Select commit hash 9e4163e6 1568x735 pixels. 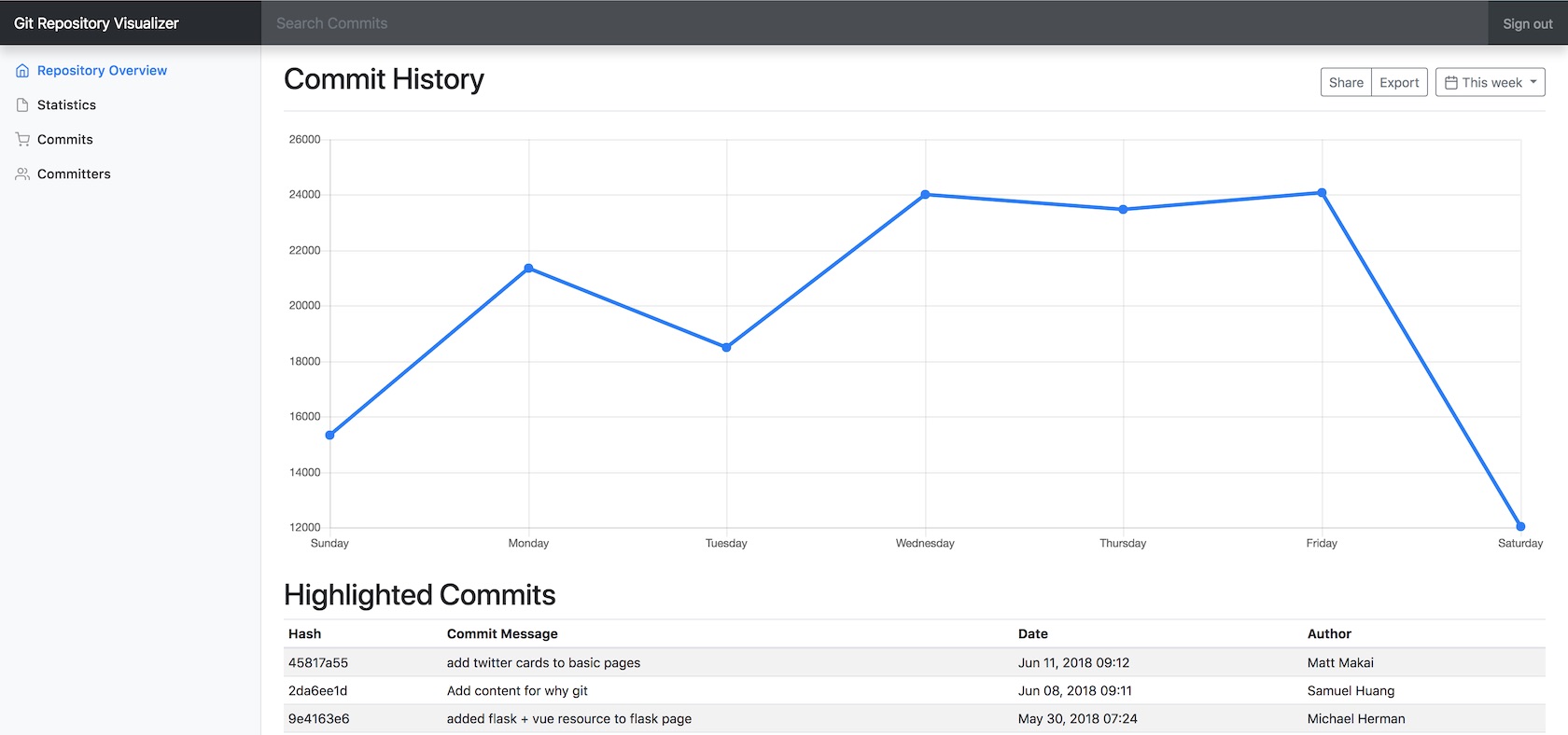(x=318, y=719)
